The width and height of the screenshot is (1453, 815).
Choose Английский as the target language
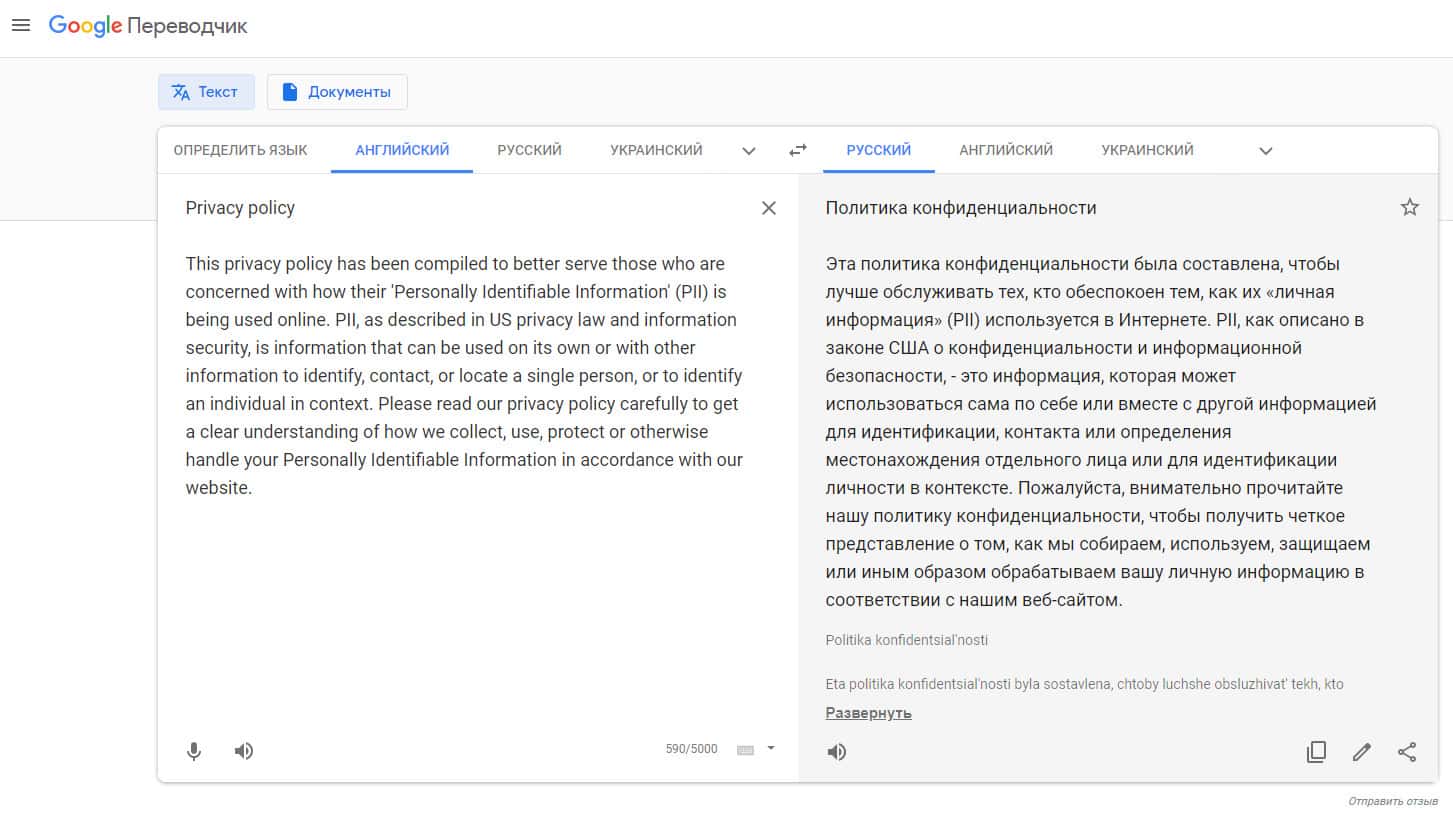click(1005, 150)
